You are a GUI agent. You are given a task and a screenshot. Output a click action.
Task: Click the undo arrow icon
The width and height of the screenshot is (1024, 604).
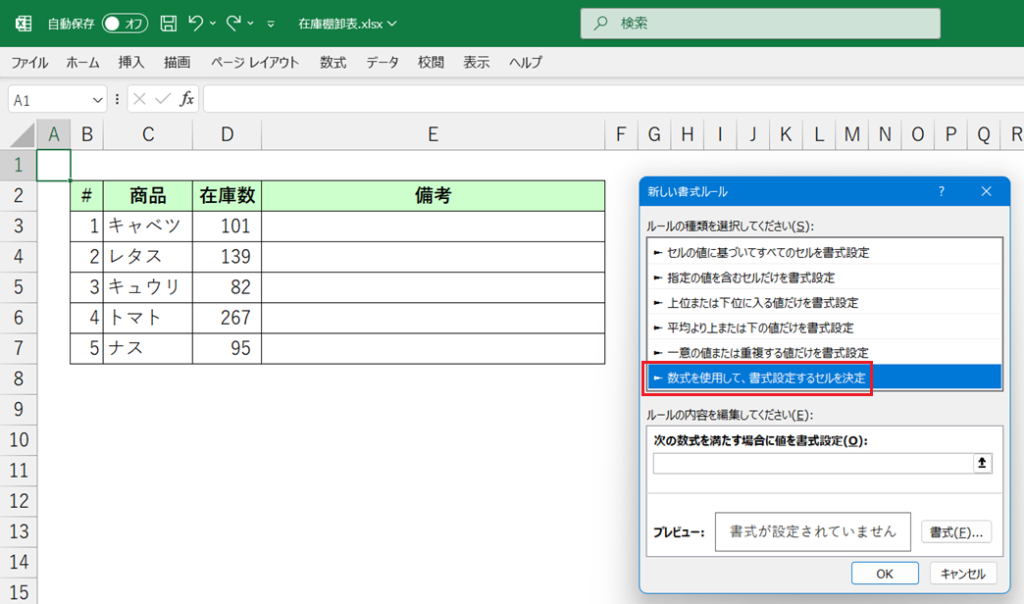pyautogui.click(x=195, y=24)
